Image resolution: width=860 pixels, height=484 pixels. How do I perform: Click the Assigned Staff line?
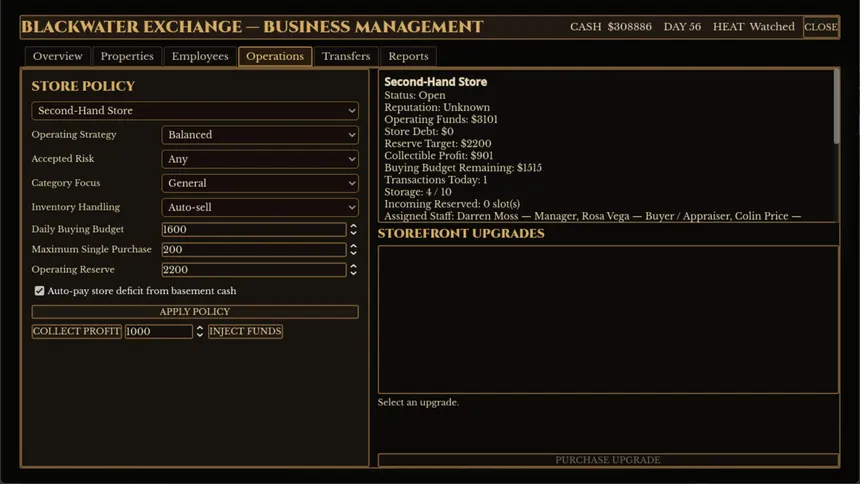pos(592,216)
